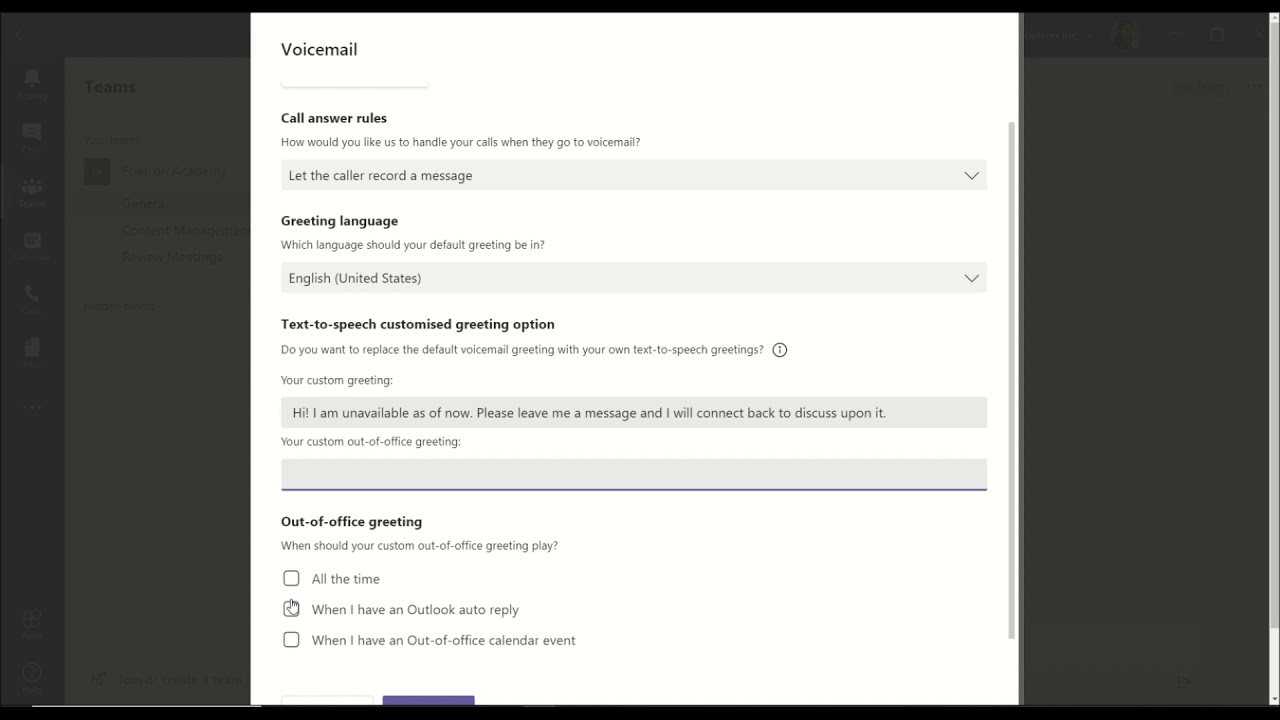This screenshot has width=1280, height=720.
Task: Open the Apps icon in sidebar
Action: pos(32,620)
